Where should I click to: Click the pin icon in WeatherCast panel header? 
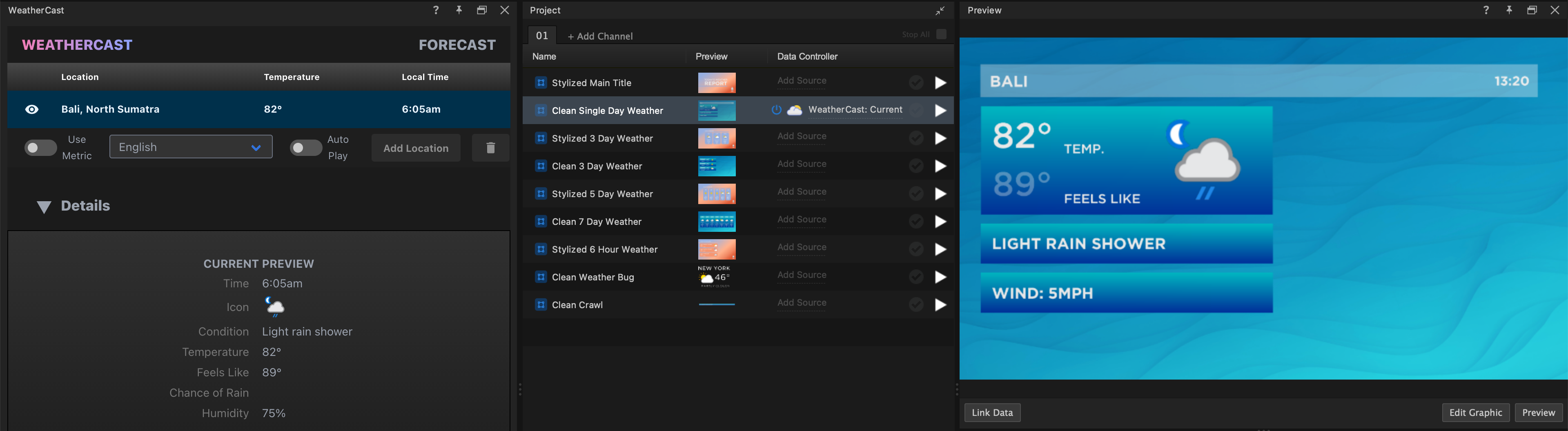tap(459, 10)
